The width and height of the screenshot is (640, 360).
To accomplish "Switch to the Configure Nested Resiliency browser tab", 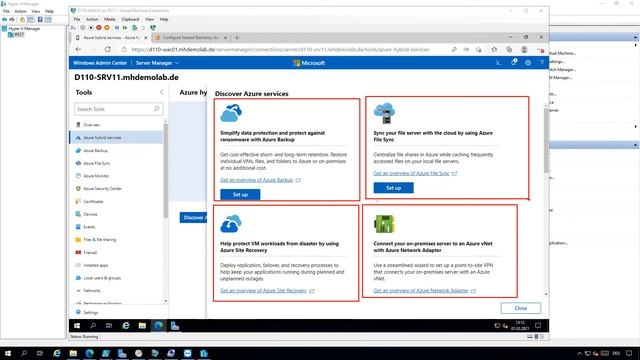I will click(x=191, y=38).
